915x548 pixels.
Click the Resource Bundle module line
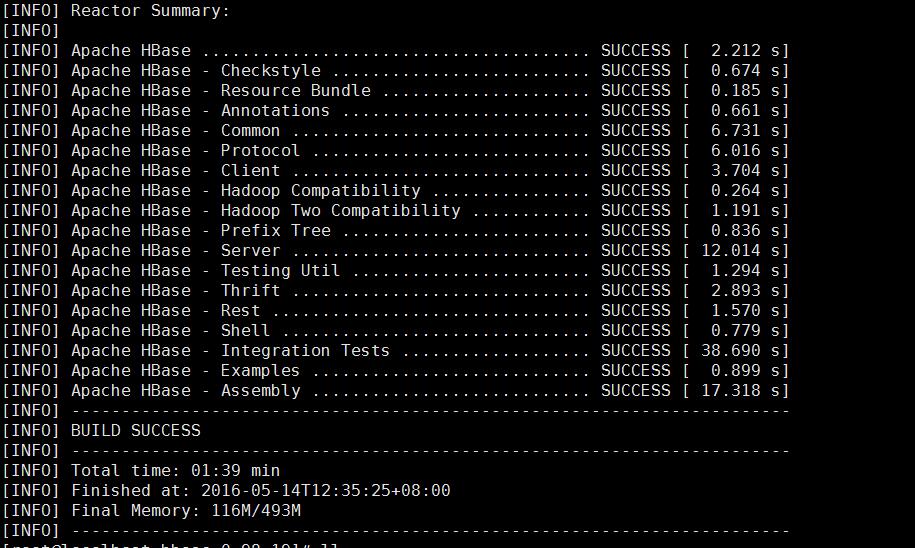(396, 90)
